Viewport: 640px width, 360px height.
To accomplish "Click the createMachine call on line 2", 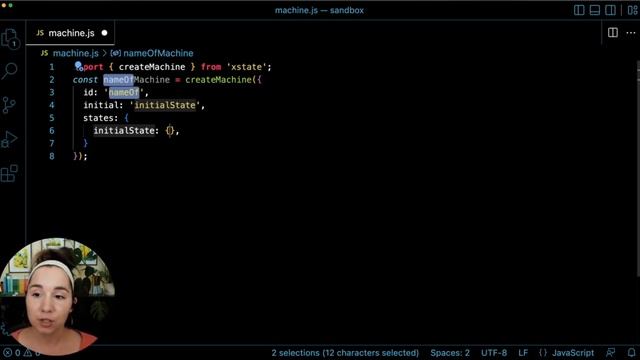I will coord(218,80).
